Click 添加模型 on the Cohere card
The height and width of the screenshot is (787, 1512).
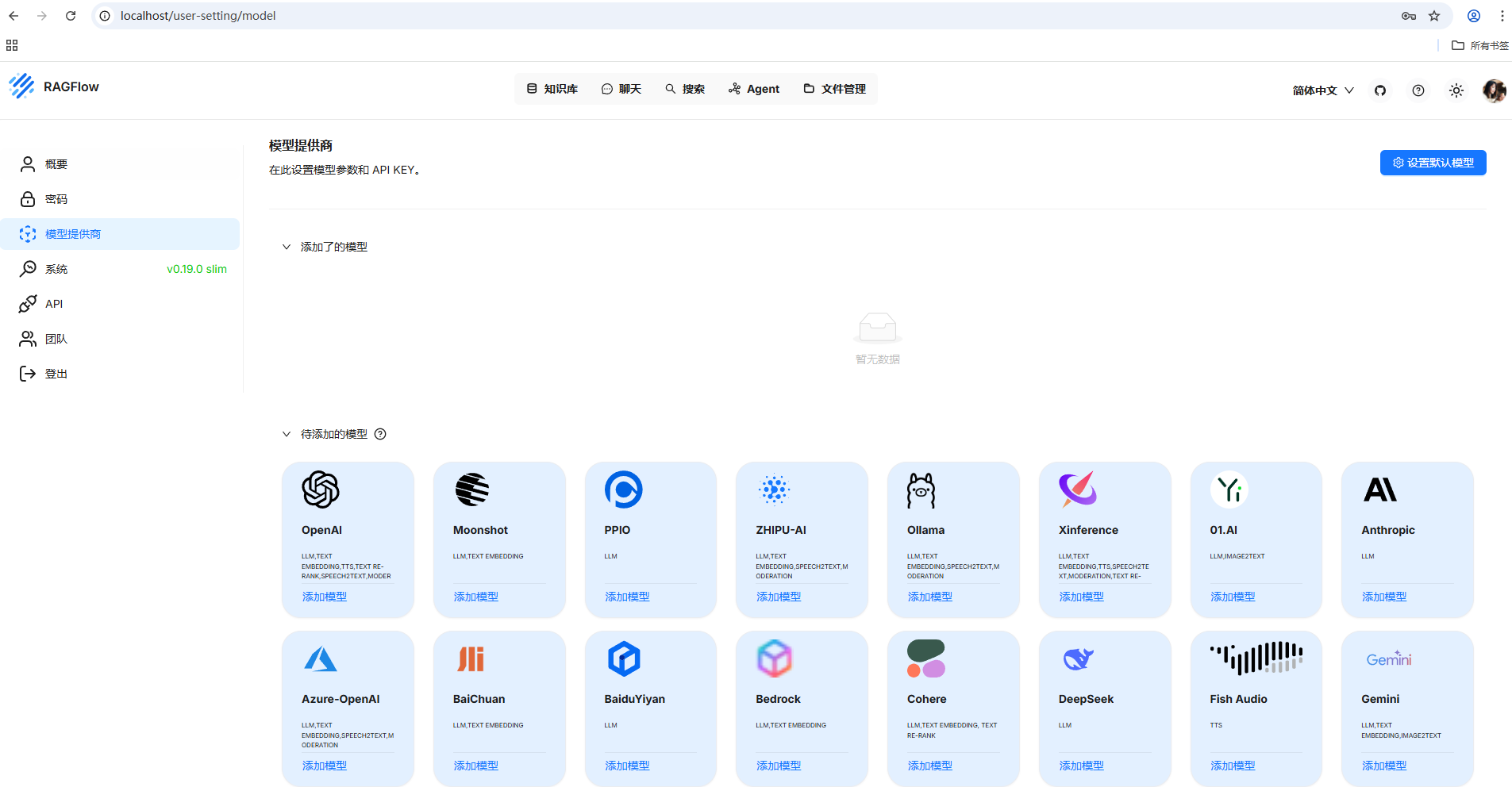coord(929,766)
